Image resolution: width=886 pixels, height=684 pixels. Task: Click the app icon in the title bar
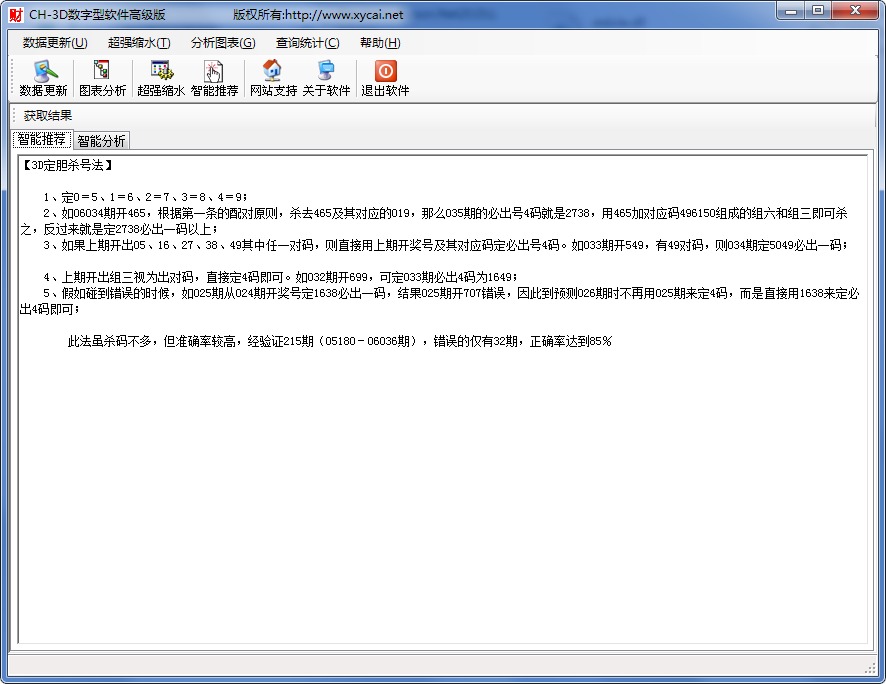tap(15, 14)
